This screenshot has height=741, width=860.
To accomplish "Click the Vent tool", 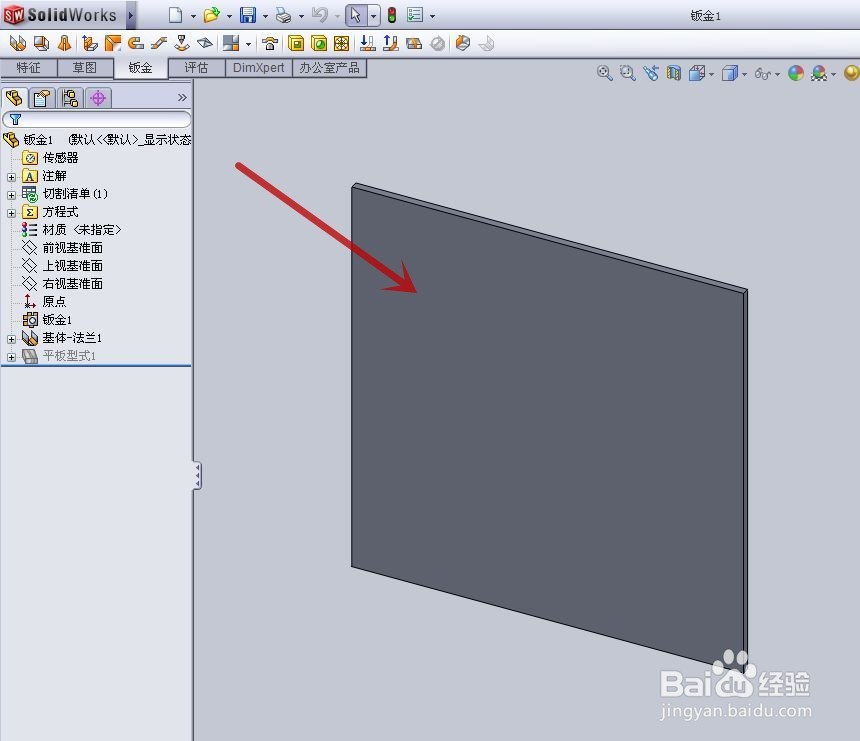I will coord(342,43).
